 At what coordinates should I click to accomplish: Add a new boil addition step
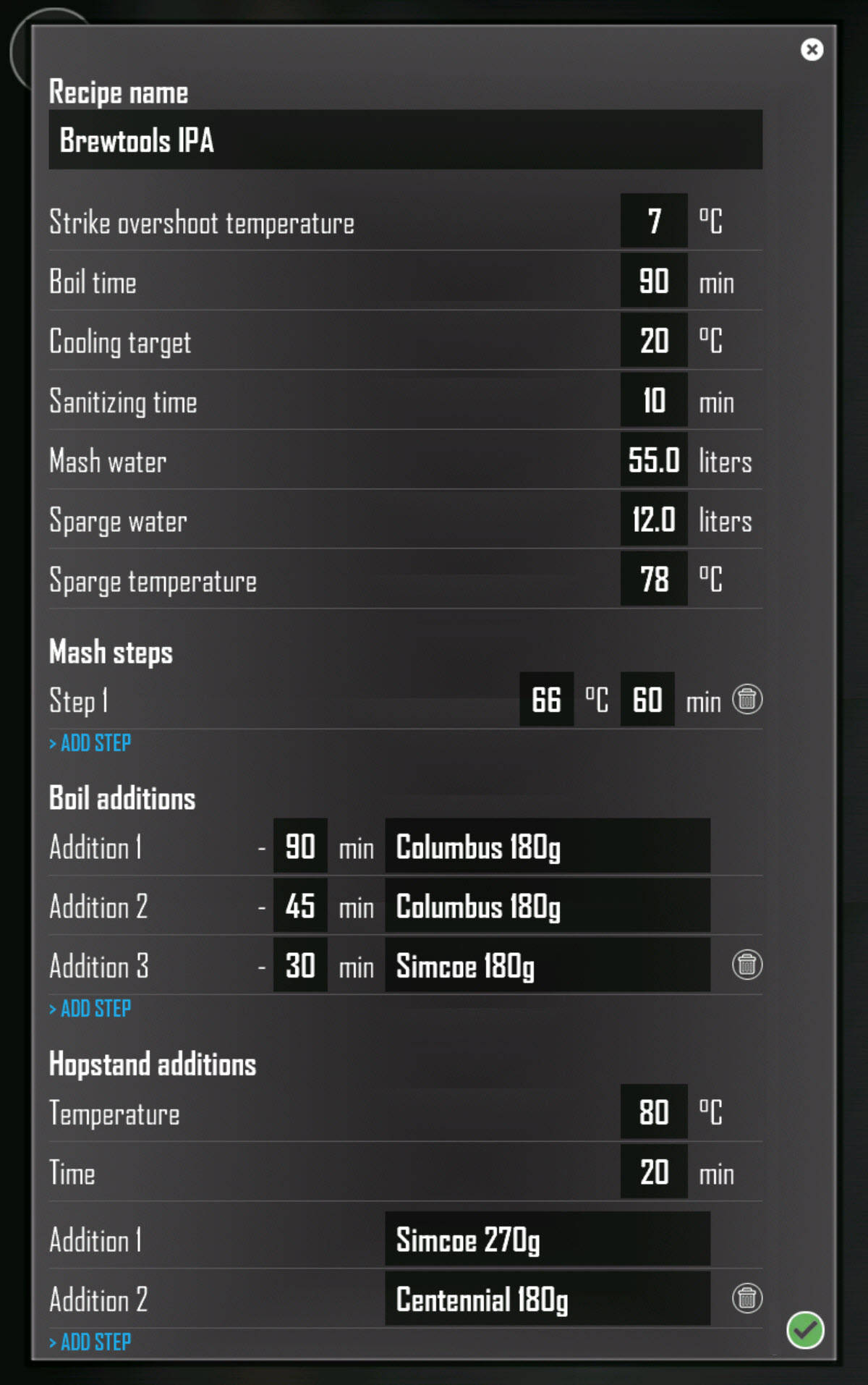[90, 1009]
